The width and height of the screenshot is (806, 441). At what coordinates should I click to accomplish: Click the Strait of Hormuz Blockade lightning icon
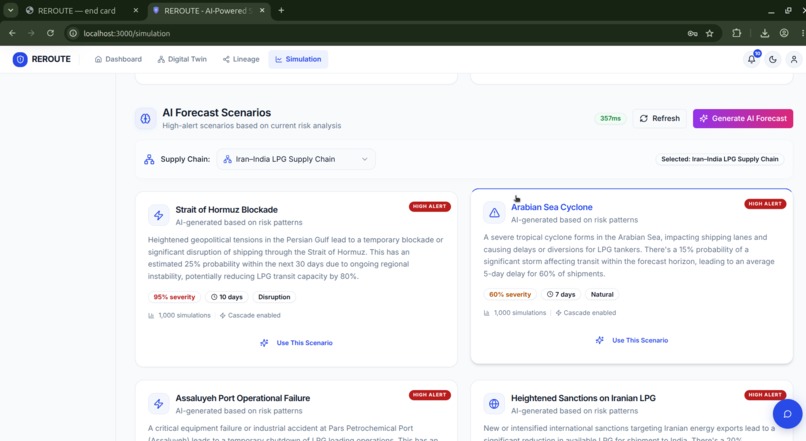pos(158,215)
